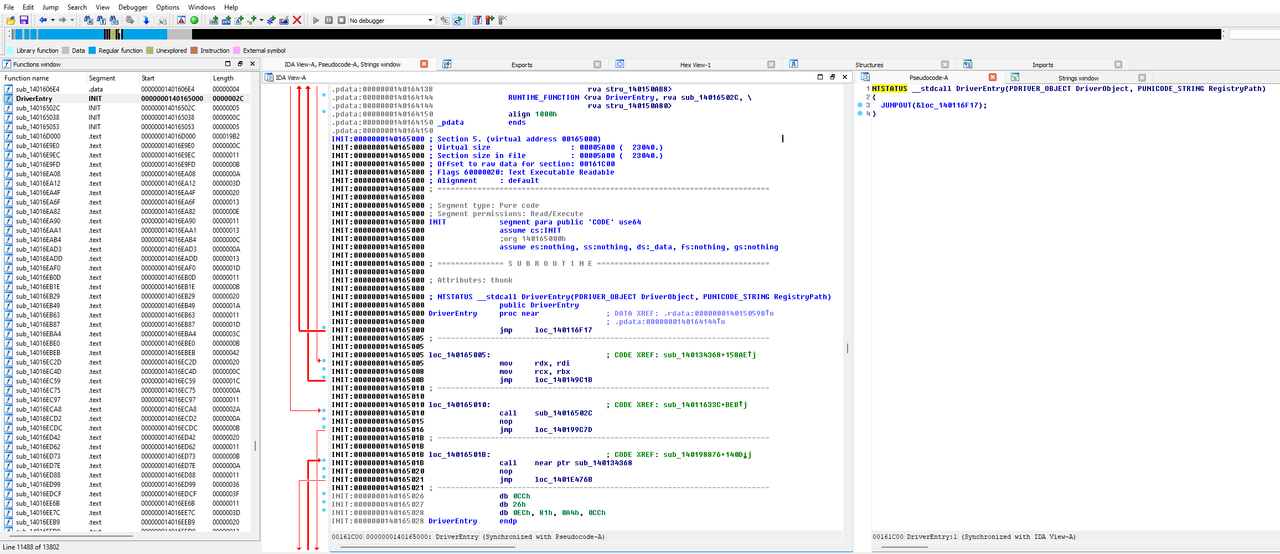Click the blue down arrow icon

[147, 20]
